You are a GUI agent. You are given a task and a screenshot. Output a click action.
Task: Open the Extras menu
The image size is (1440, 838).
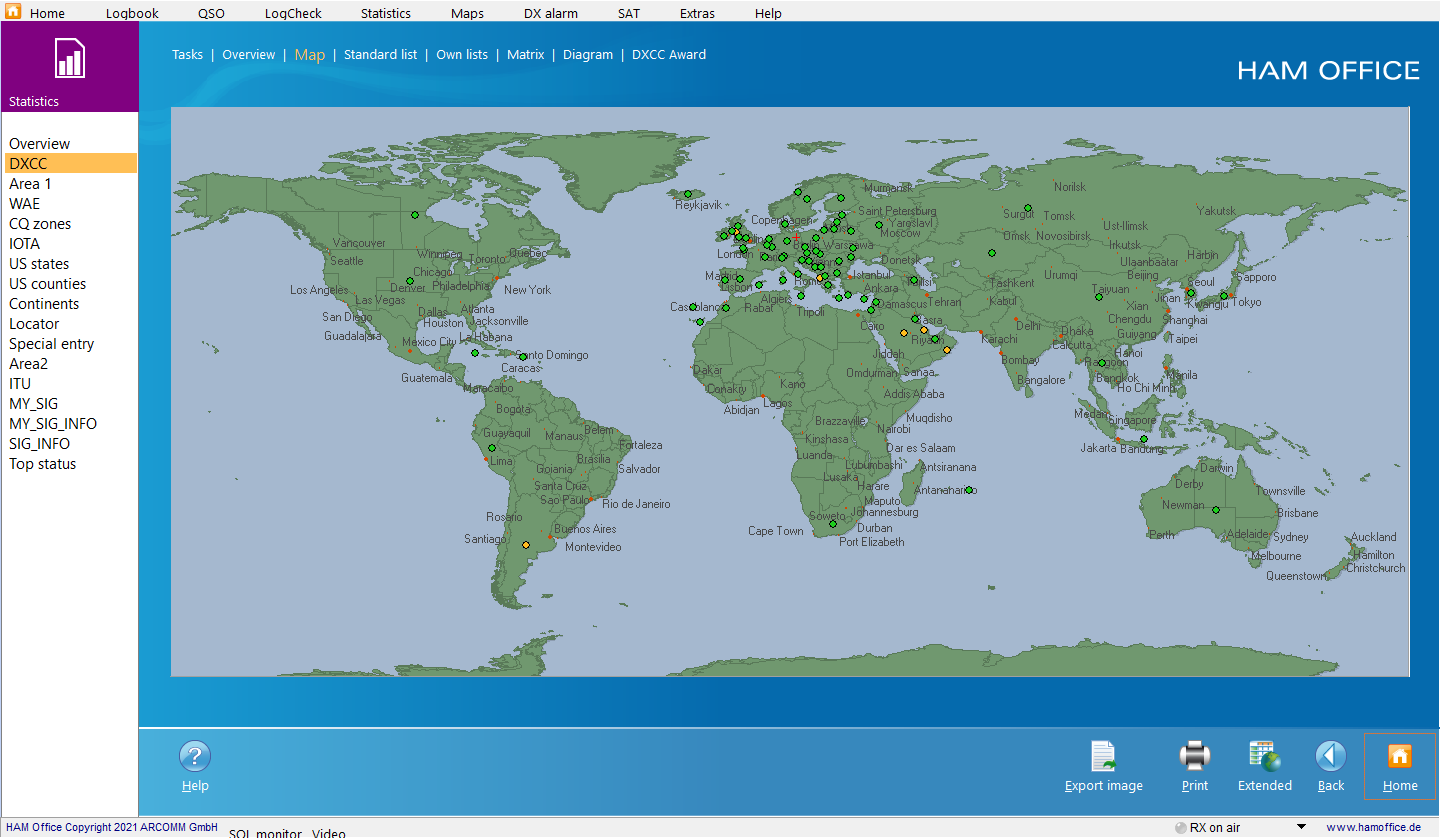[x=697, y=13]
